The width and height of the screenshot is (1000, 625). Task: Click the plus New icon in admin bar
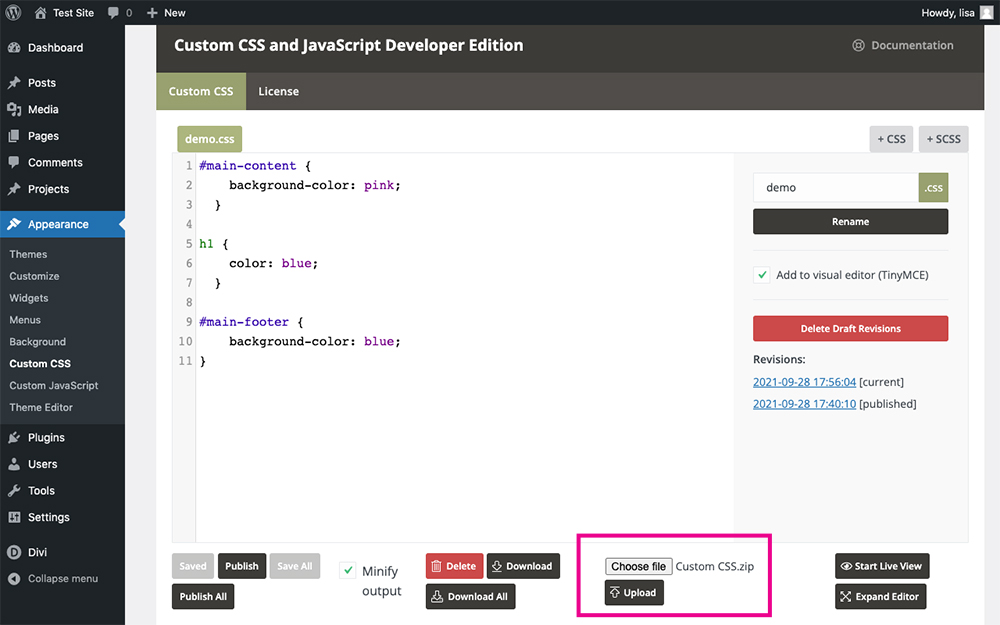152,13
